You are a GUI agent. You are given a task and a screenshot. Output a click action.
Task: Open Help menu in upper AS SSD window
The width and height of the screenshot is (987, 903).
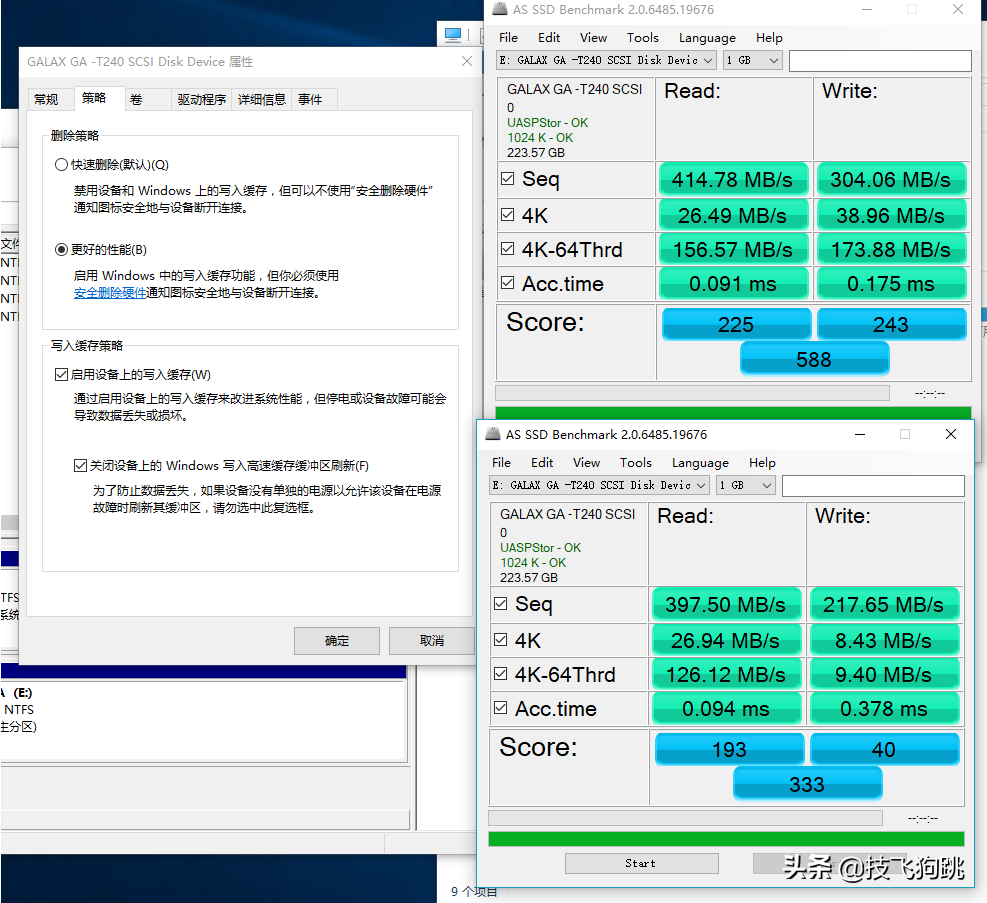[x=769, y=38]
